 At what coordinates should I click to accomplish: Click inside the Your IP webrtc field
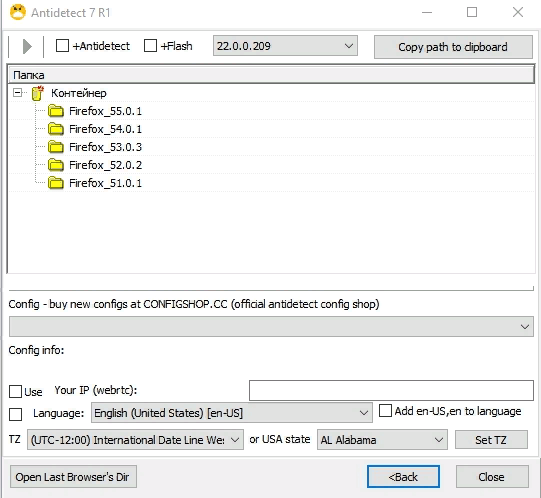click(391, 391)
